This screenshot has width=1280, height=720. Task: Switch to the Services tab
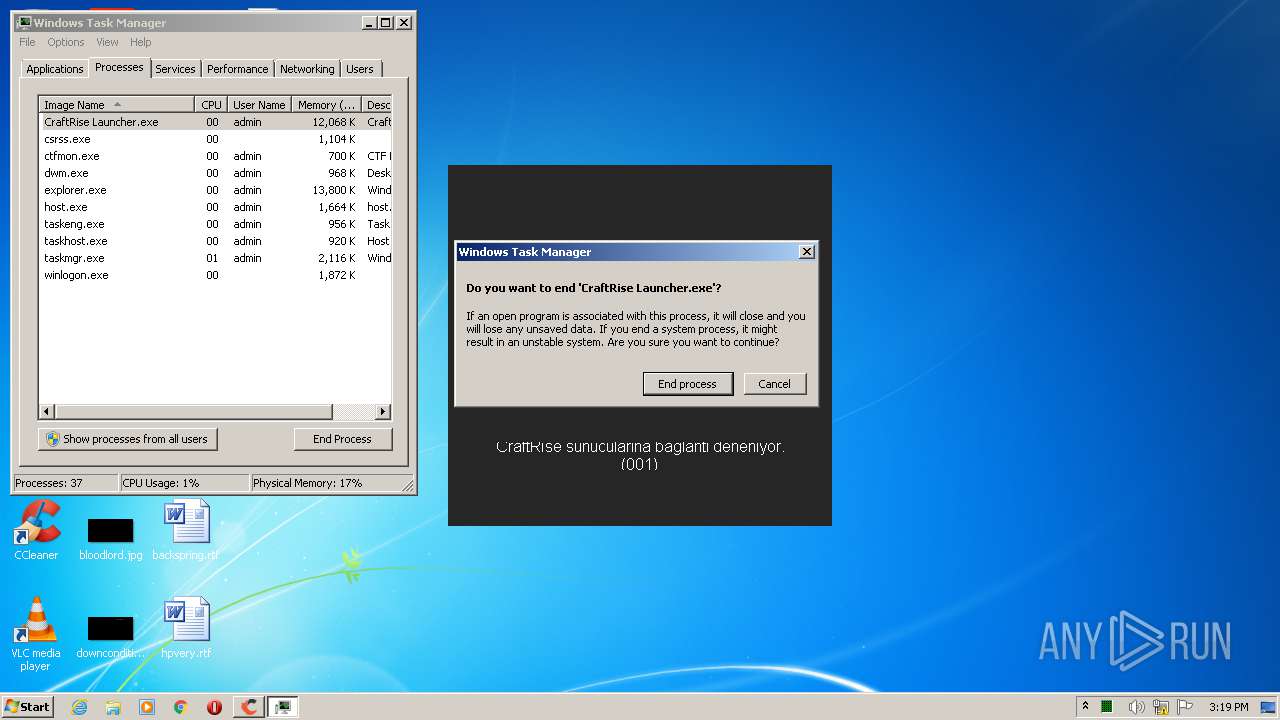coord(175,69)
